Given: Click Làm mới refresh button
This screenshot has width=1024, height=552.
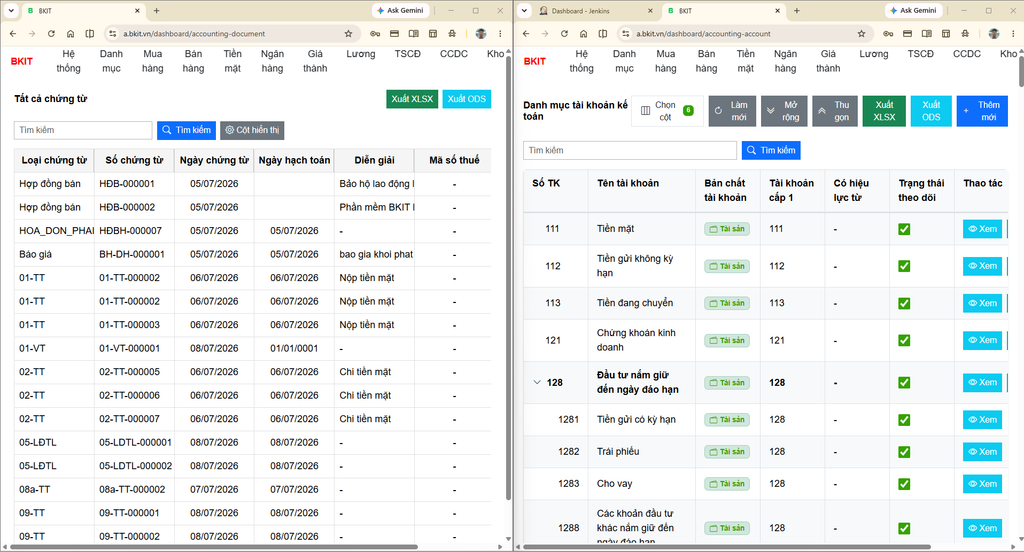Looking at the screenshot, I should 732,111.
